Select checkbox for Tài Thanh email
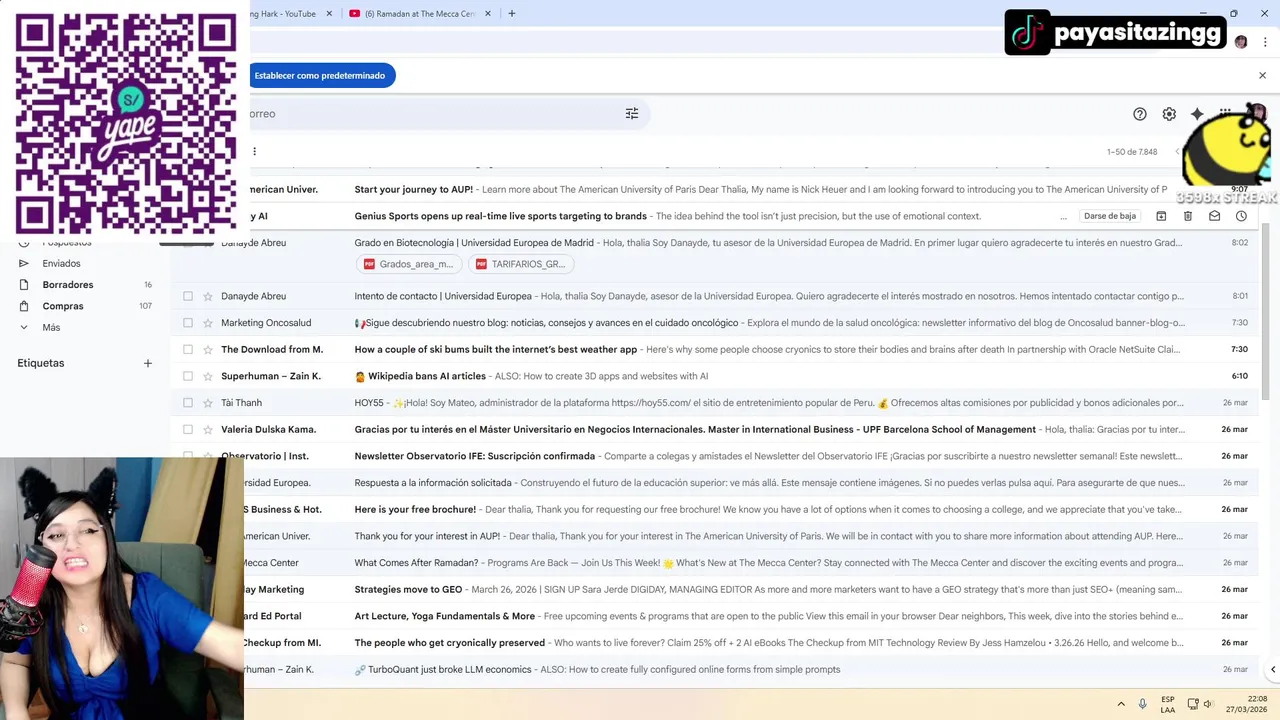 tap(188, 403)
